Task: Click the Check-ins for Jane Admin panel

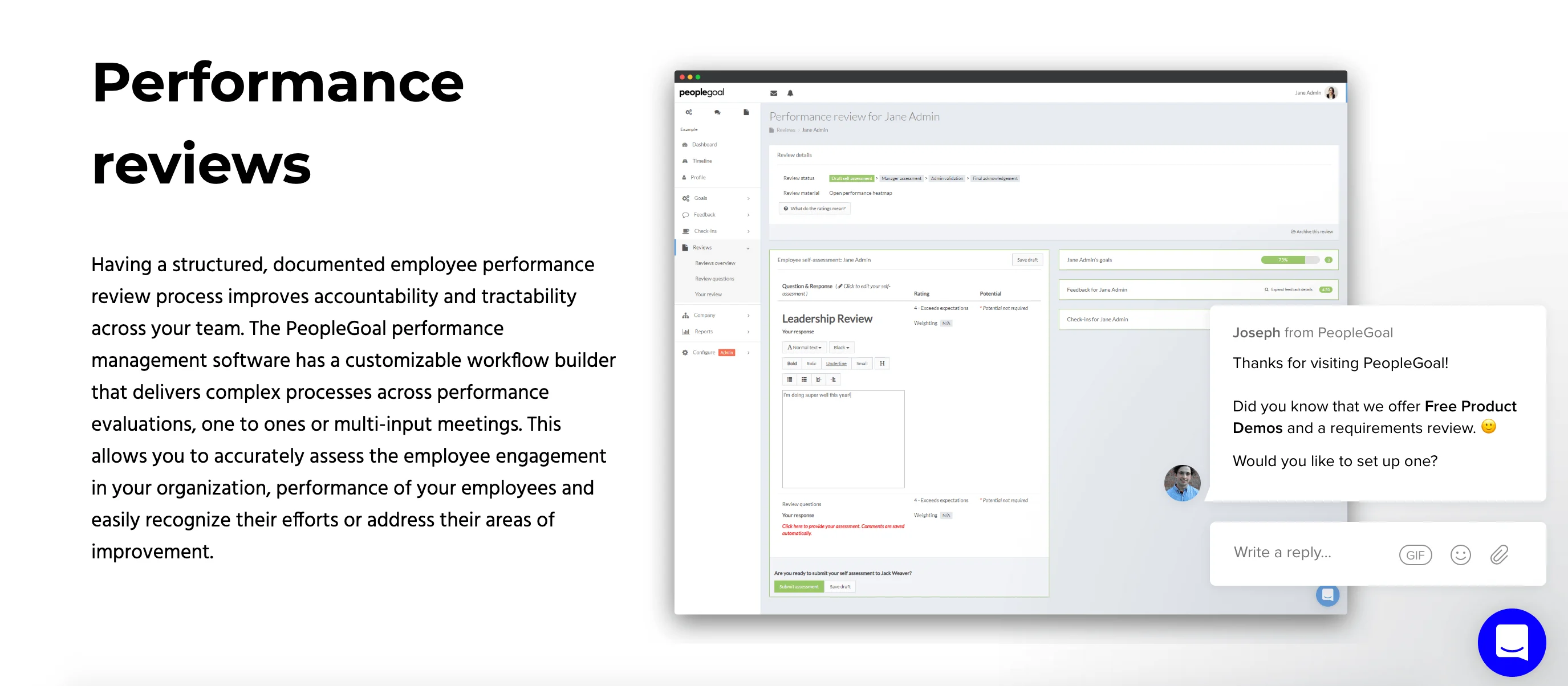Action: click(1135, 319)
